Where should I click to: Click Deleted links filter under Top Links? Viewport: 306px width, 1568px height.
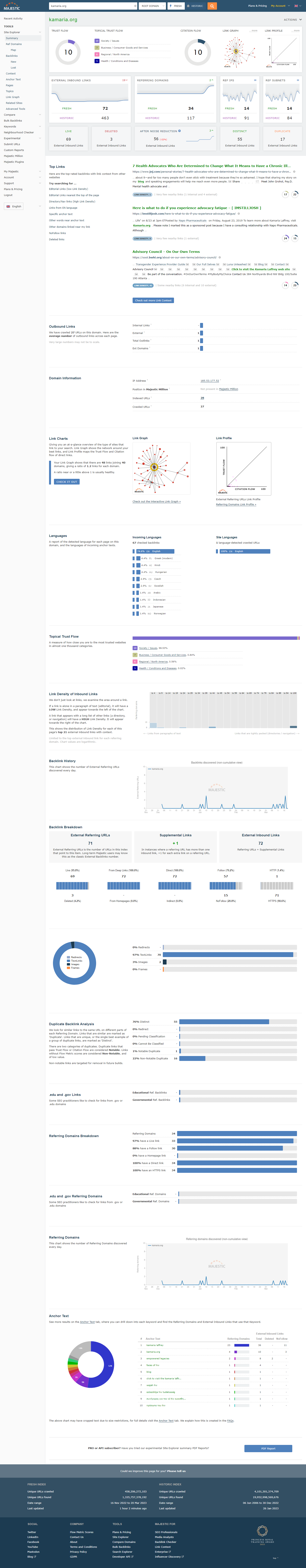pyautogui.click(x=56, y=239)
